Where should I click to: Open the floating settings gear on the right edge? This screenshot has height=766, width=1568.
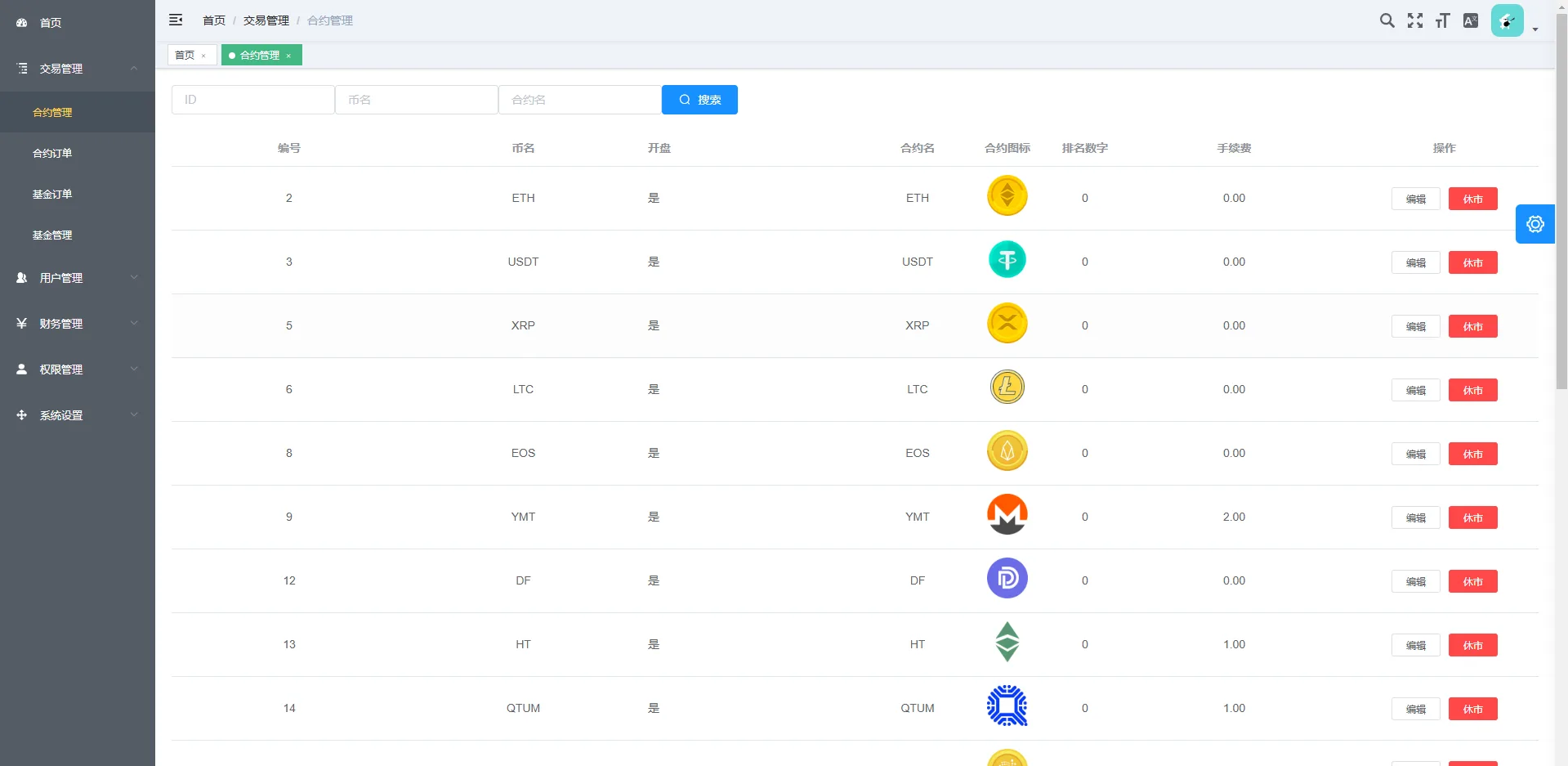pyautogui.click(x=1534, y=223)
